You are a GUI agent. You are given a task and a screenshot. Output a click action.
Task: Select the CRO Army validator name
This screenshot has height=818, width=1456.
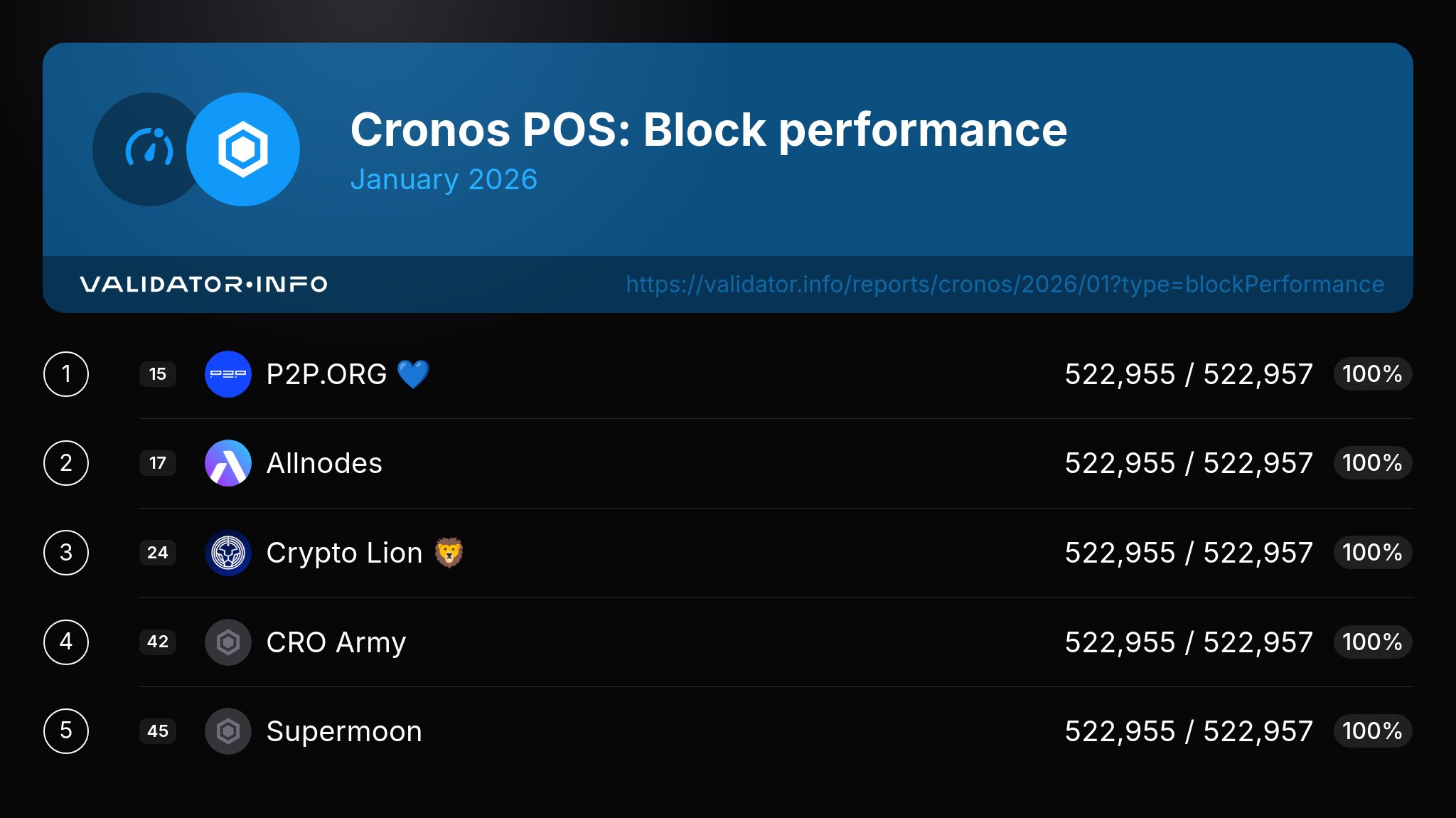pos(336,642)
